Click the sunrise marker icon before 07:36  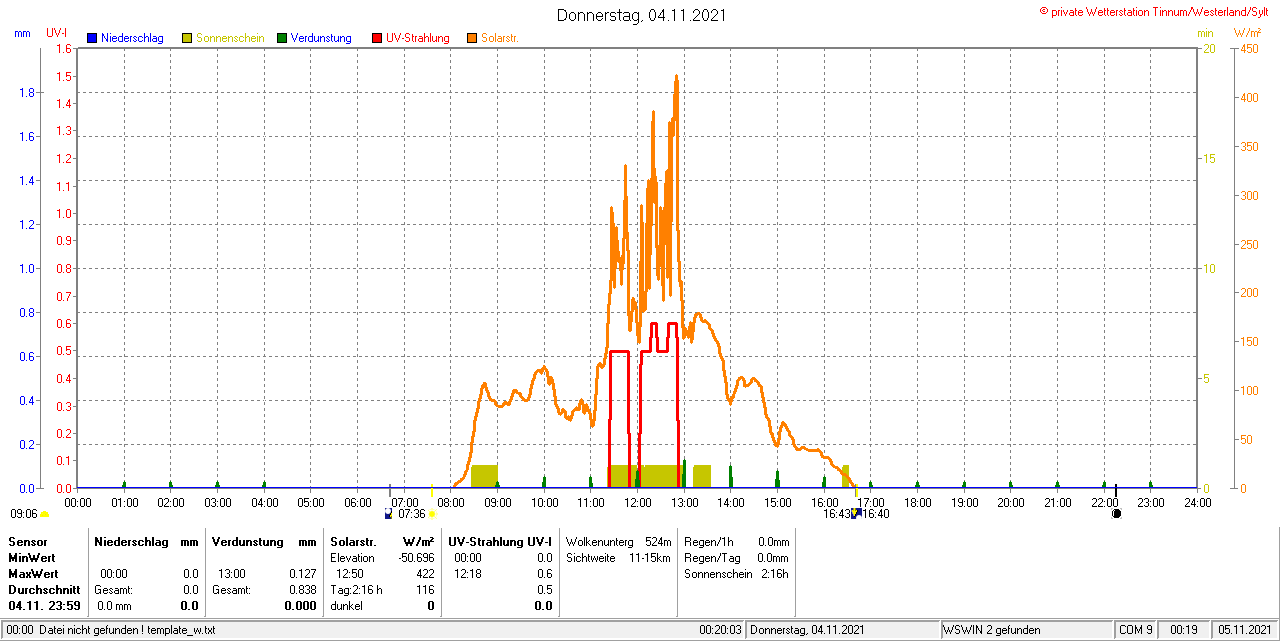[x=389, y=514]
